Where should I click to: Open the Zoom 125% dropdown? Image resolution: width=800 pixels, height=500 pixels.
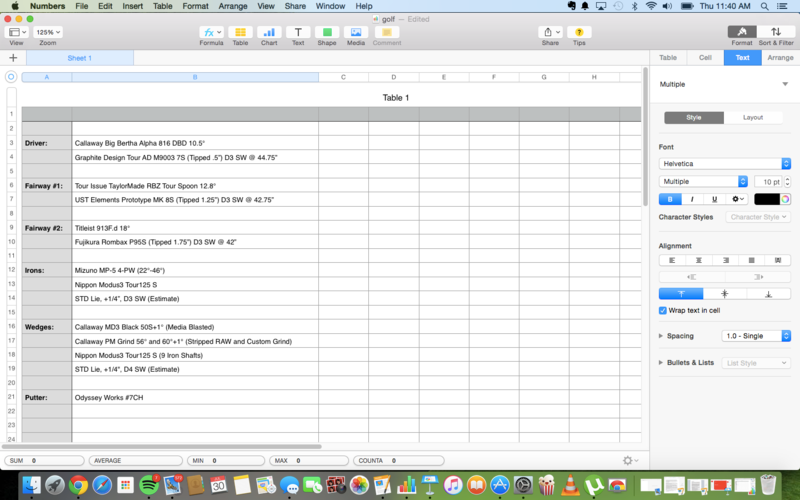[48, 32]
